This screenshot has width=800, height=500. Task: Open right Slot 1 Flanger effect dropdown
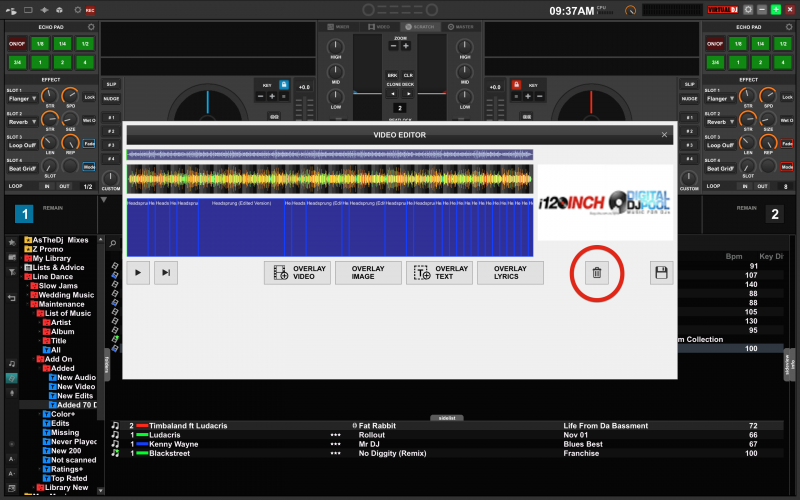(x=720, y=98)
